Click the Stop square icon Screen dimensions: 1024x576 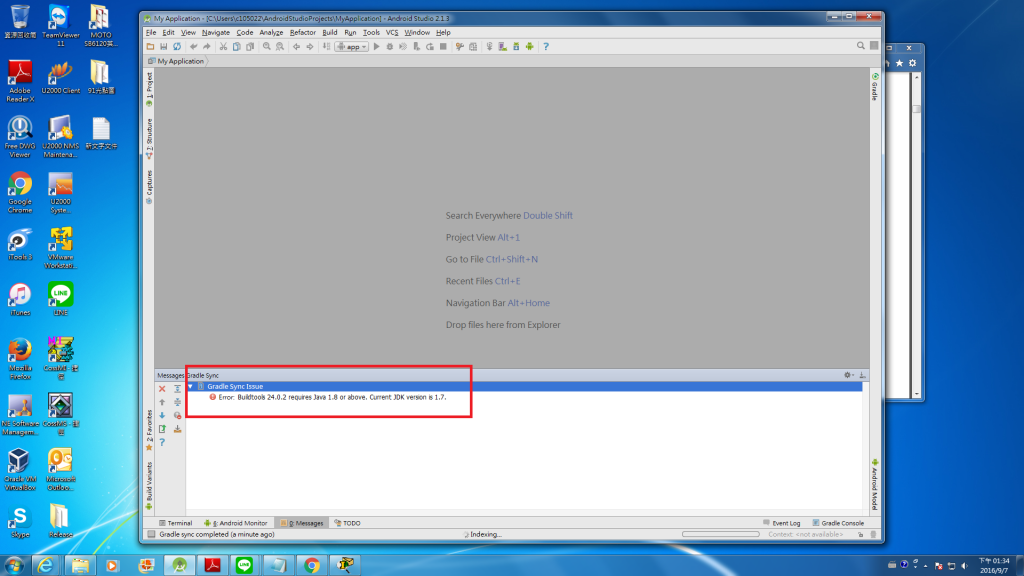coord(443,46)
